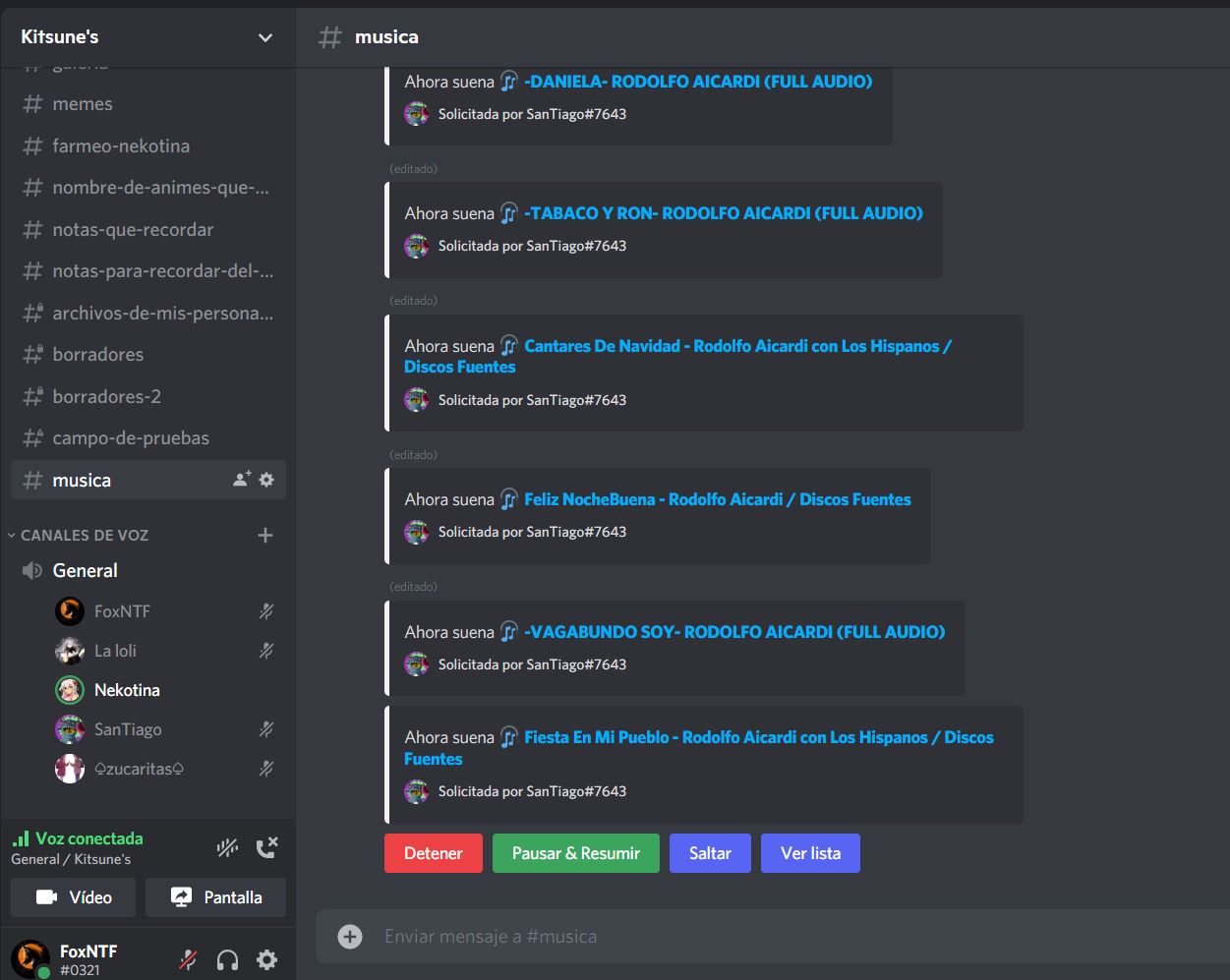This screenshot has width=1230, height=980.
Task: Click Pausar & Resumir button
Action: click(x=576, y=853)
